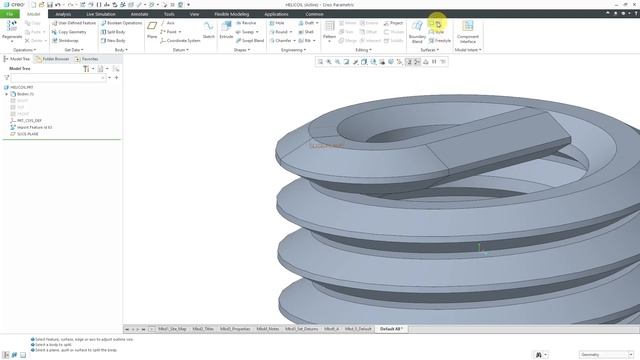Viewport: 640px width, 360px height.
Task: Create a new file from quick access toolbar
Action: [x=33, y=4]
